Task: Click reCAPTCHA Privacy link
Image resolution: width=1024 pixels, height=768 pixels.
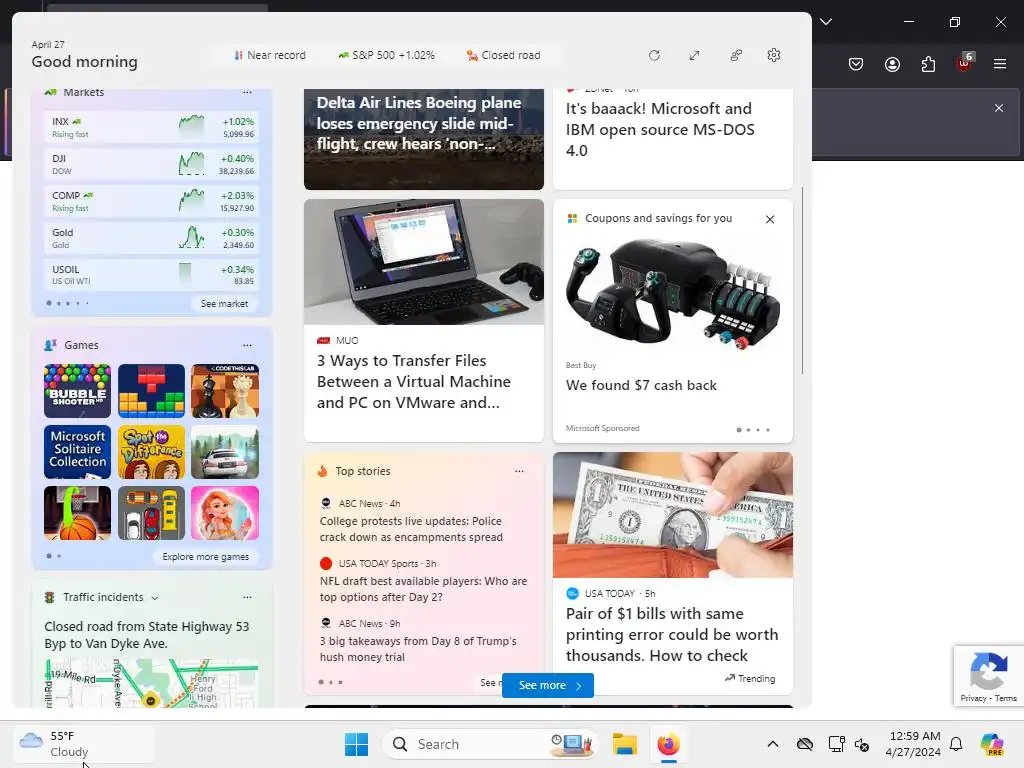Action: point(973,698)
